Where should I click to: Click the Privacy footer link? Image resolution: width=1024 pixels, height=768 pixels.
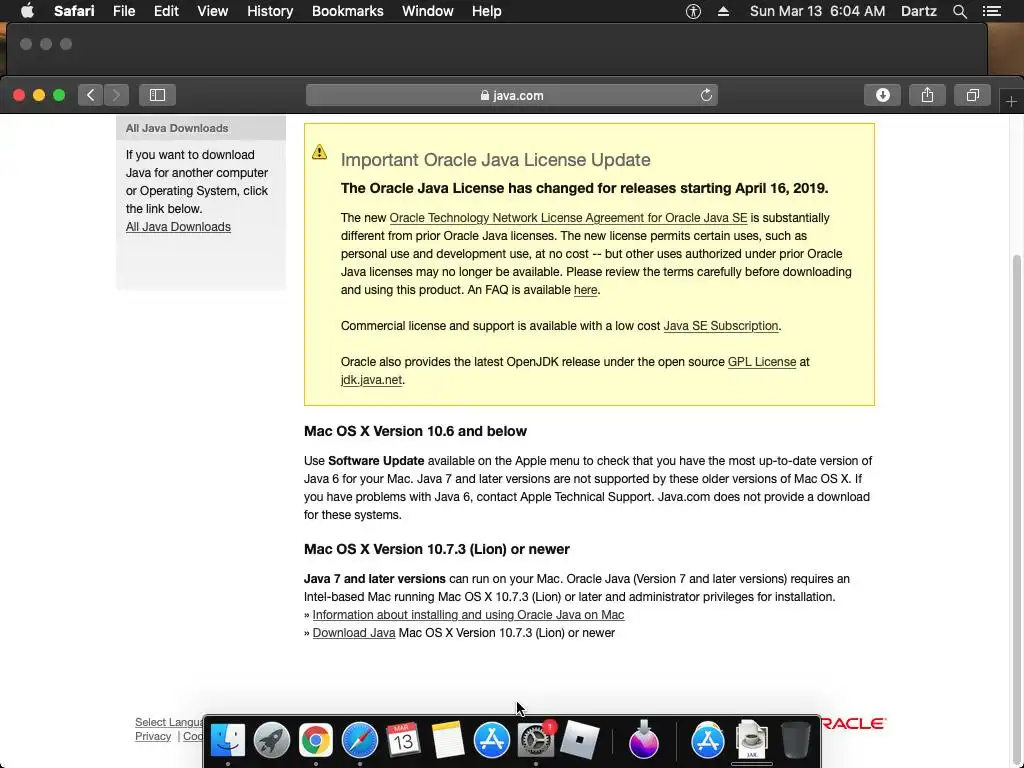coord(153,736)
